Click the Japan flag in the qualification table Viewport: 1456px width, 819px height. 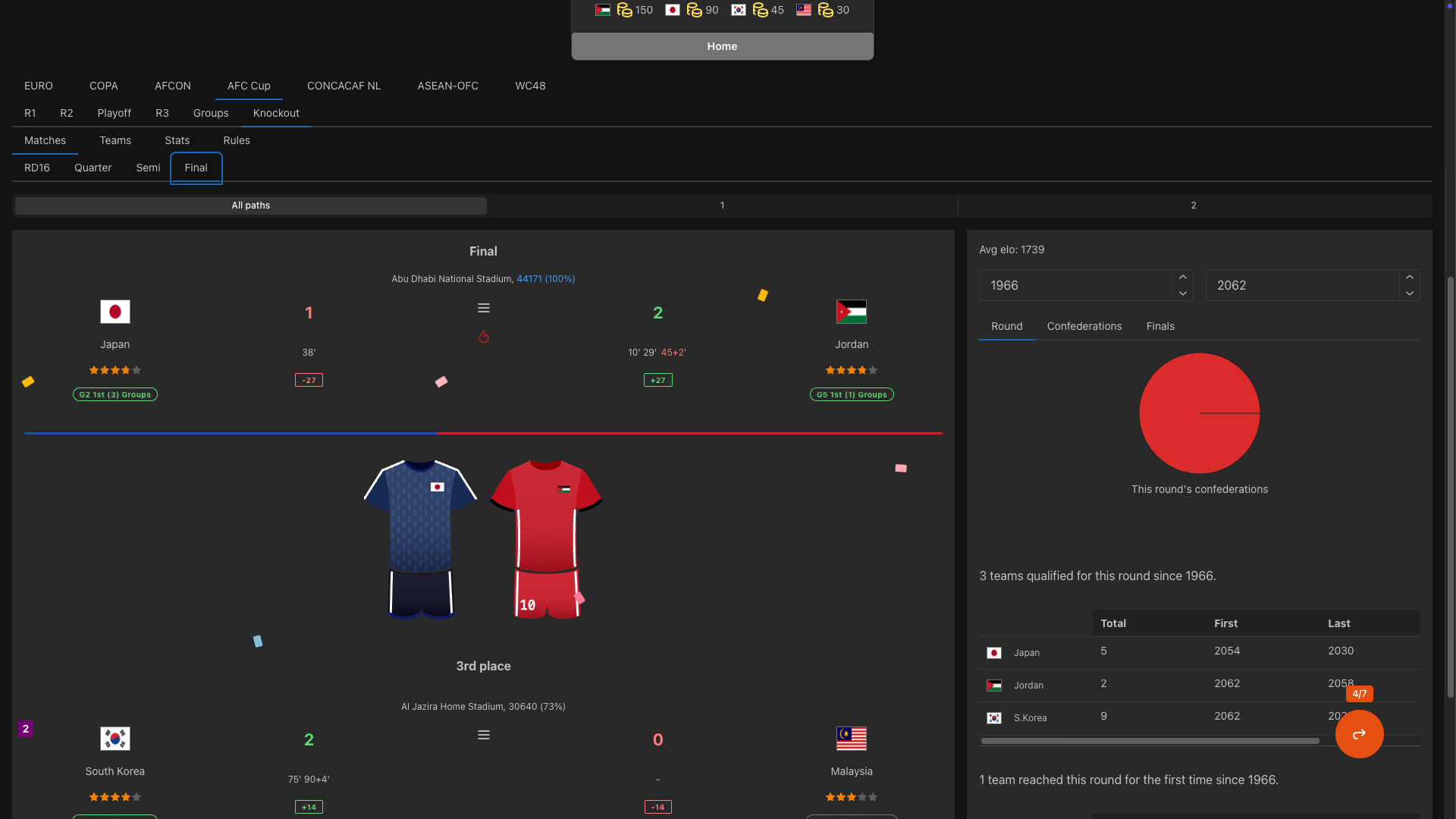click(x=994, y=652)
